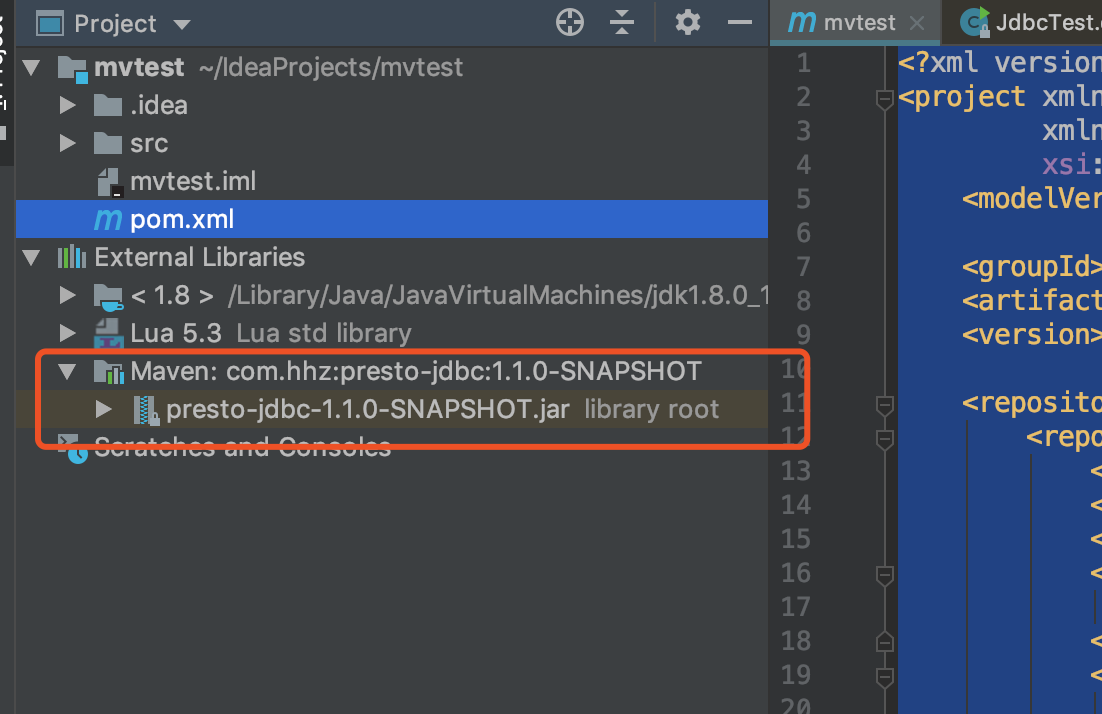Click line number 14 in the gutter

tap(796, 505)
